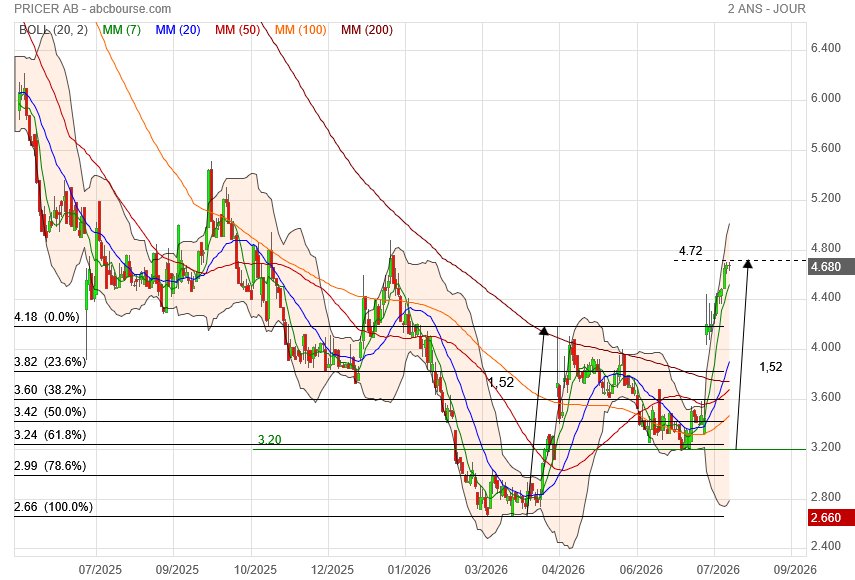The image size is (855, 580).
Task: Click the 4.400 price axis value
Action: 826,297
